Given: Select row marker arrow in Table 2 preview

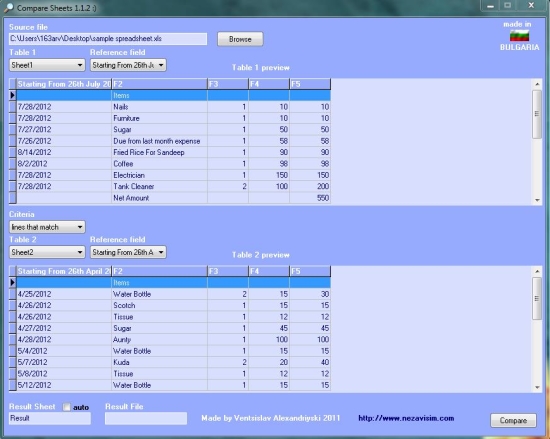Looking at the screenshot, I should pos(13,282).
